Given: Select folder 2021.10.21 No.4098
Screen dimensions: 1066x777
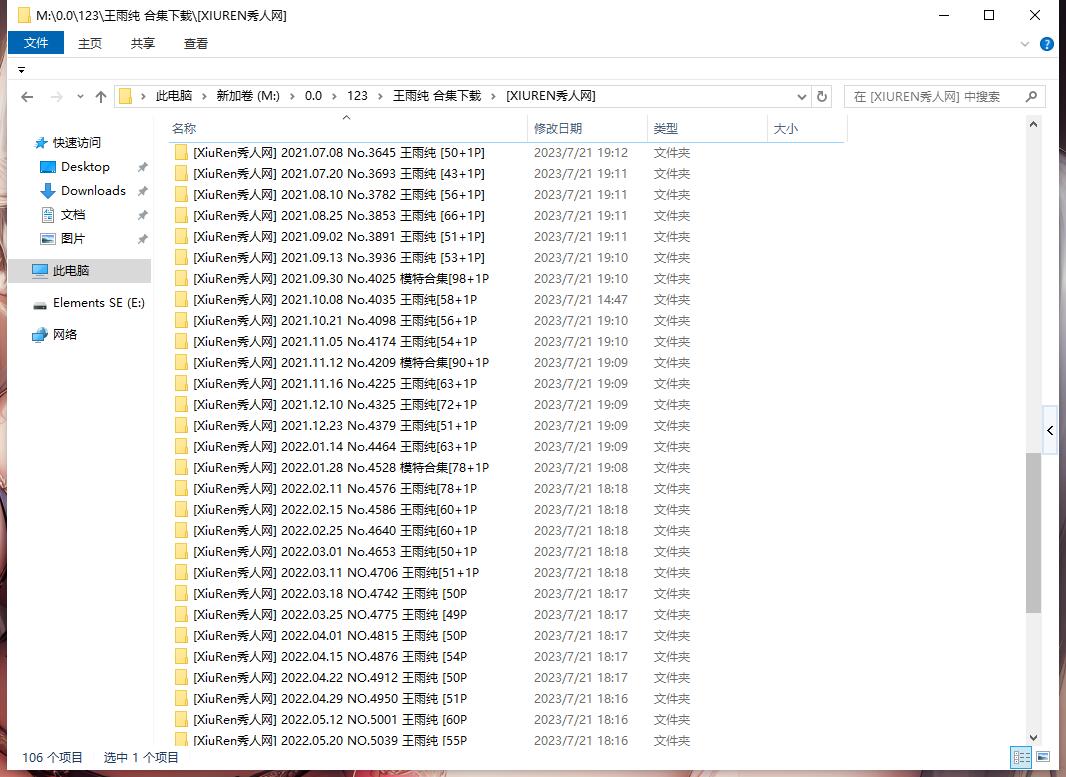Looking at the screenshot, I should 334,321.
